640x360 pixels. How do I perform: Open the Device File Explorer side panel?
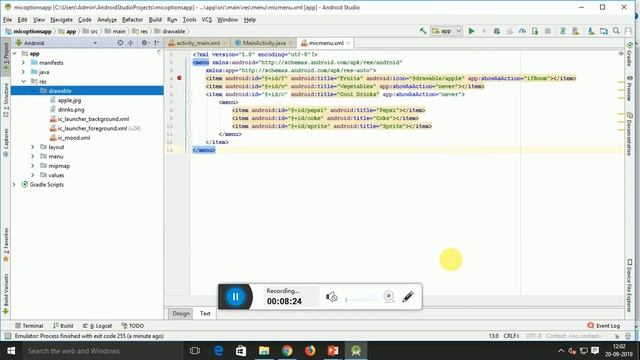pyautogui.click(x=629, y=285)
